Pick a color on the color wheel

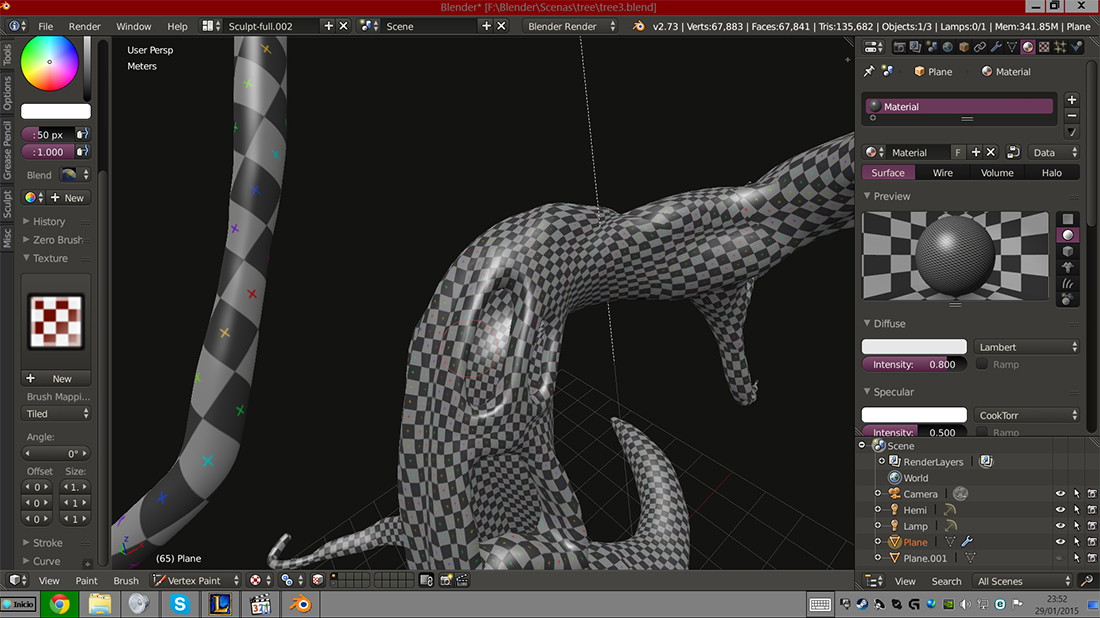click(x=49, y=62)
